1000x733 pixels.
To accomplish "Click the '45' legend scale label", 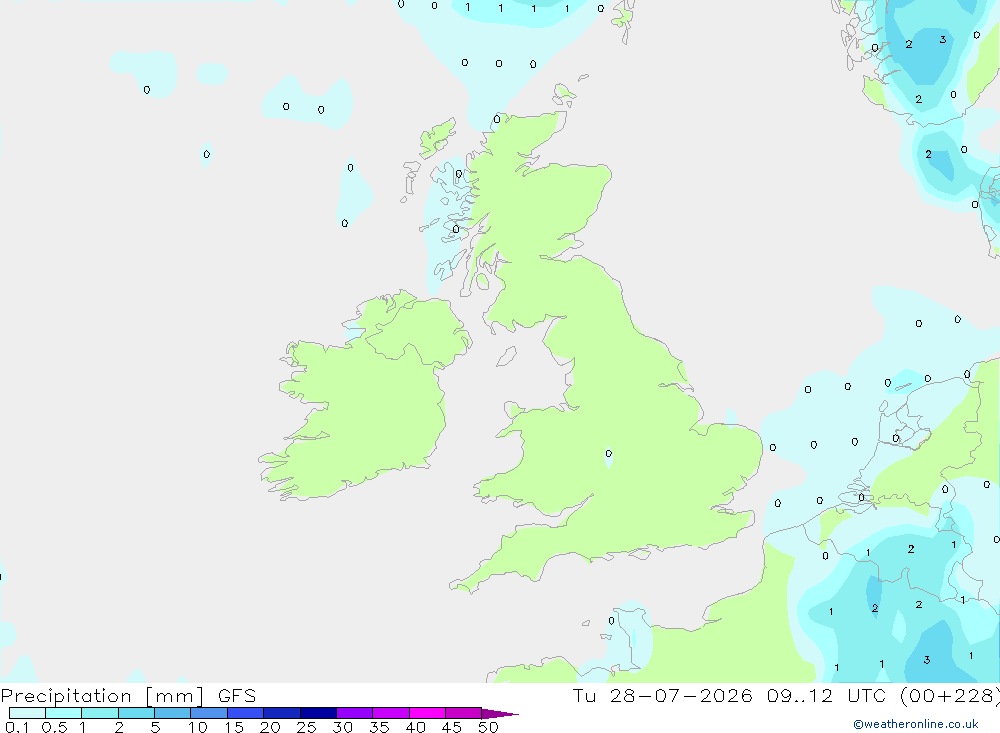I will [x=452, y=727].
